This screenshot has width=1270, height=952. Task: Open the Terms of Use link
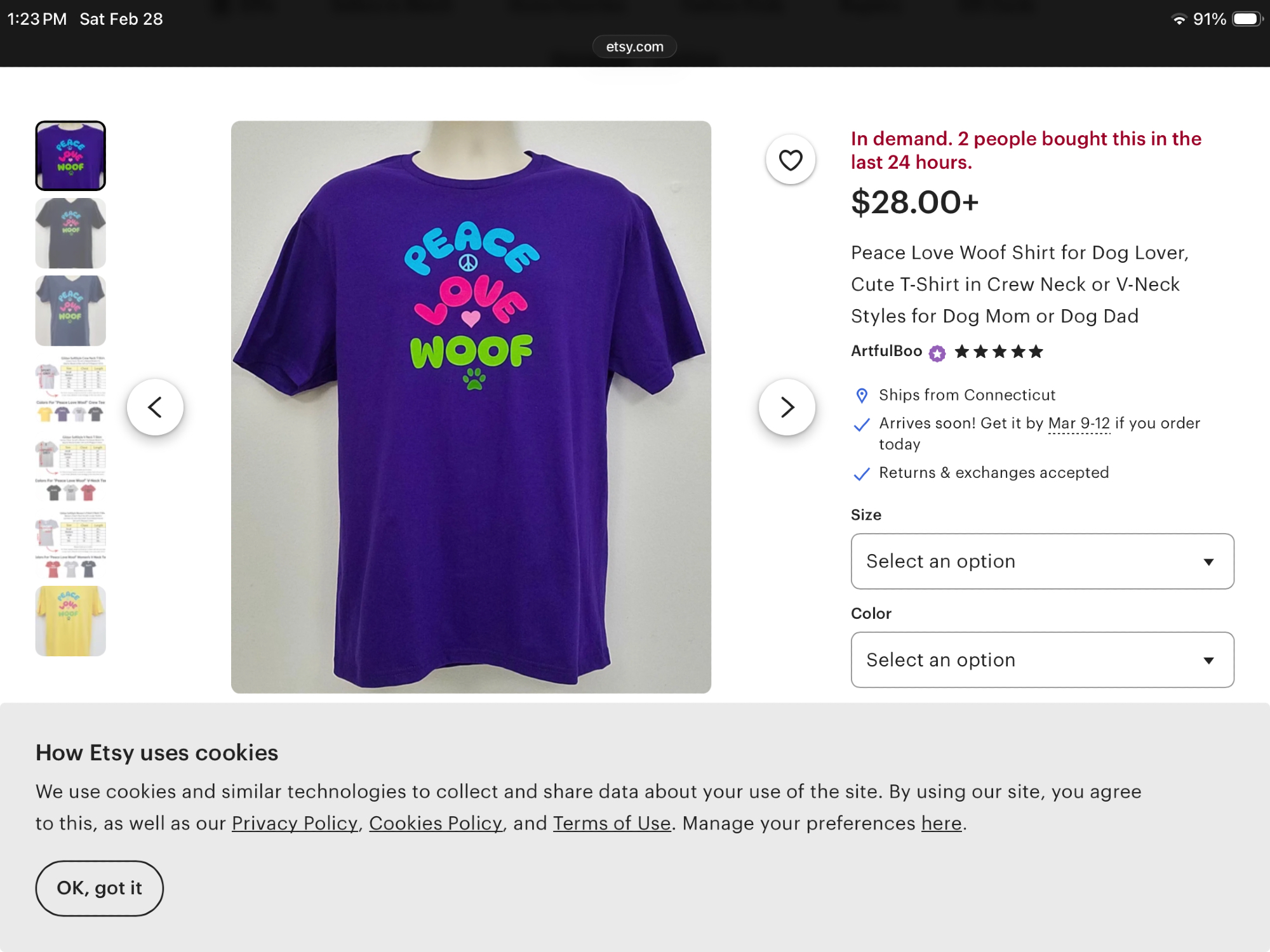coord(612,823)
